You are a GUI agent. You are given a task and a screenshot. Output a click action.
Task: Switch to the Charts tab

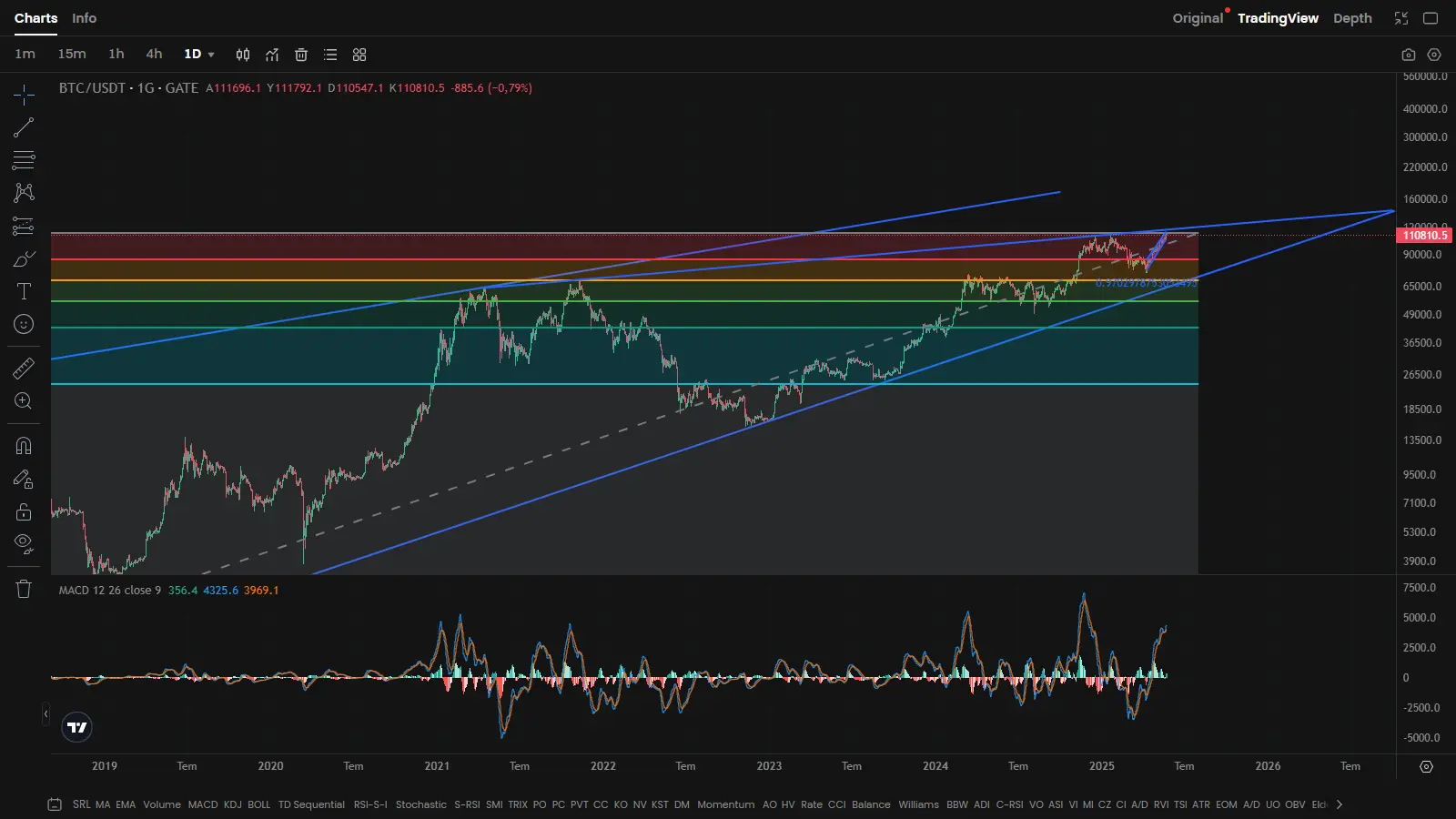35,18
